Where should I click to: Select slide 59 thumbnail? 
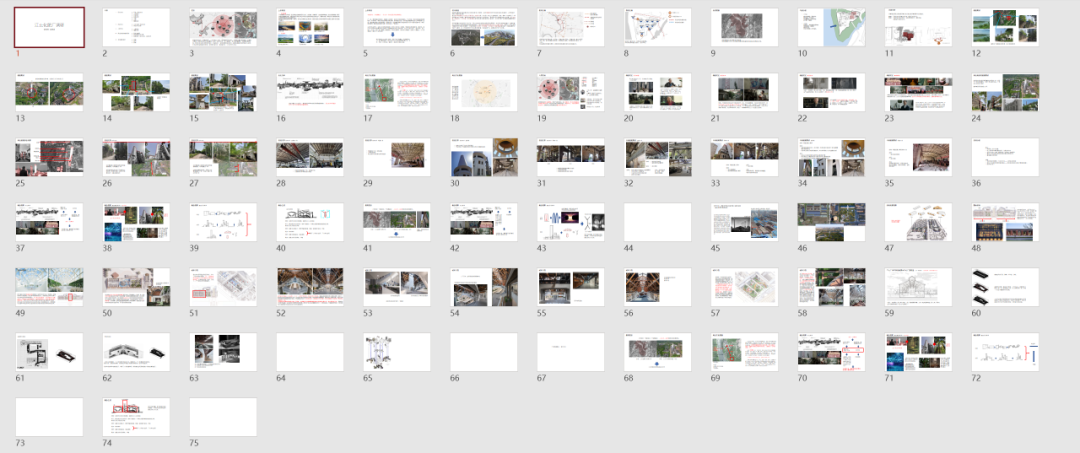(x=919, y=287)
